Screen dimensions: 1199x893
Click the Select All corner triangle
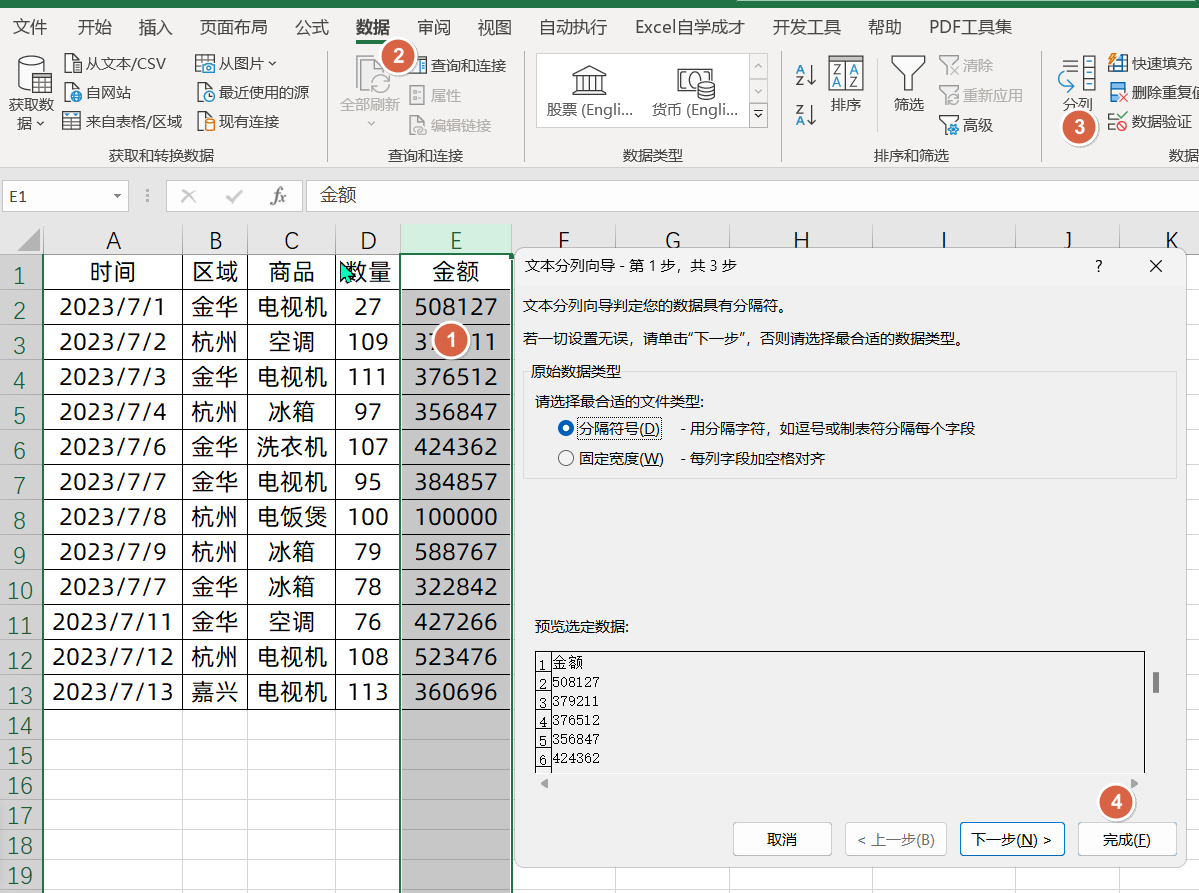[x=28, y=241]
